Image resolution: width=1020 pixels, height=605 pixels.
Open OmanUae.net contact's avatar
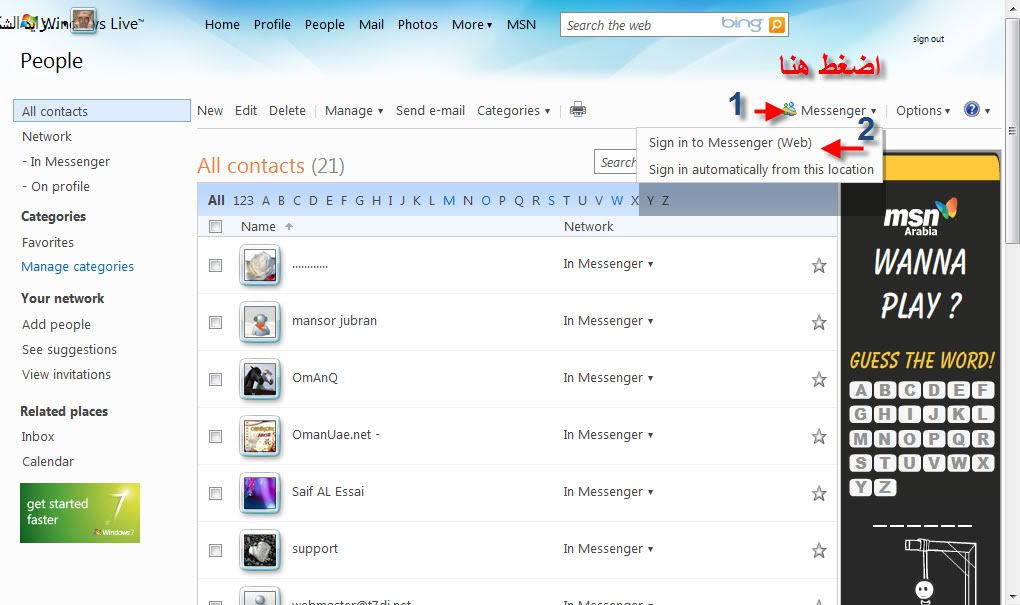pos(260,436)
